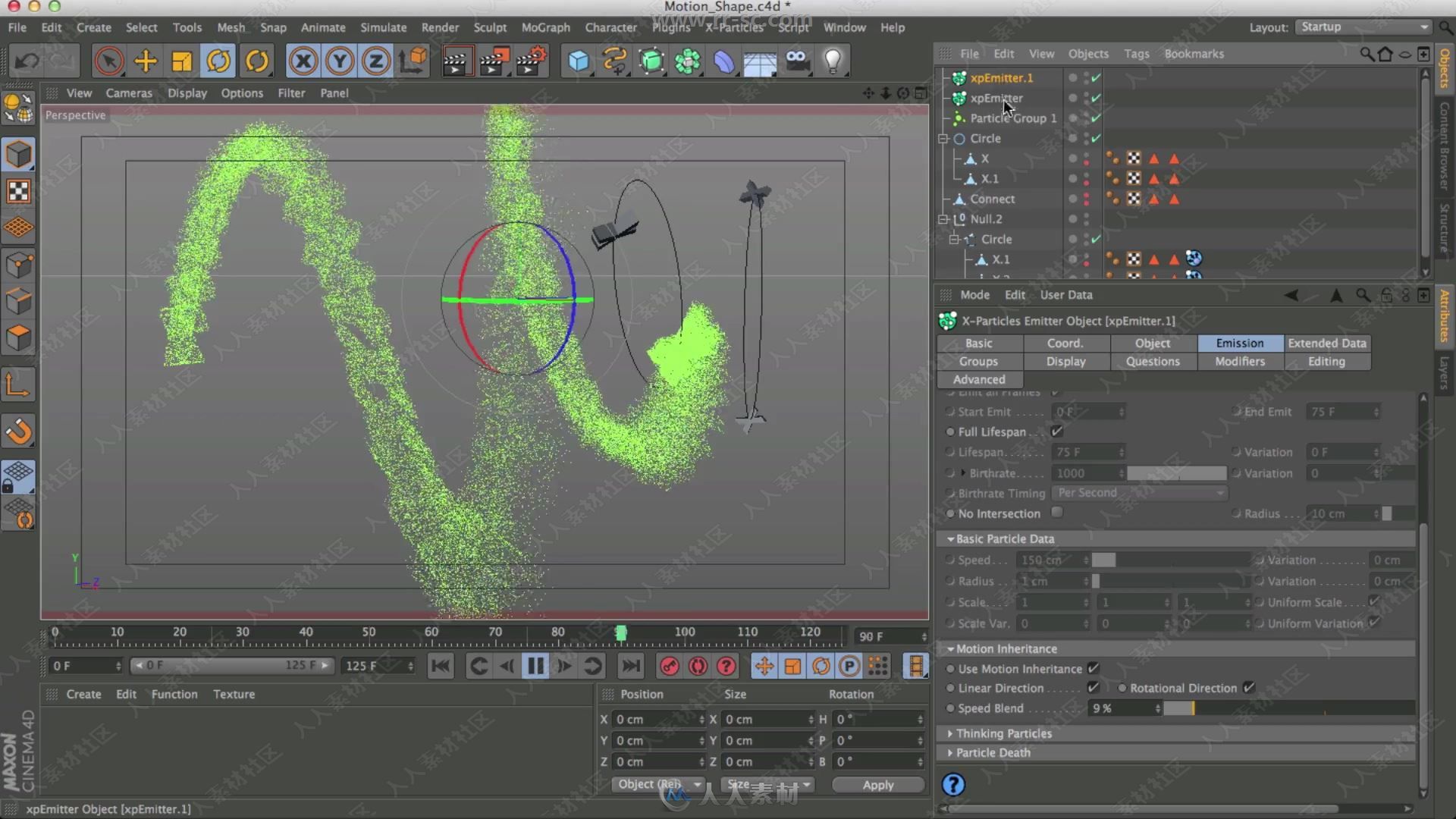This screenshot has width=1456, height=819.
Task: Expand the Thinking Particles section
Action: [950, 733]
